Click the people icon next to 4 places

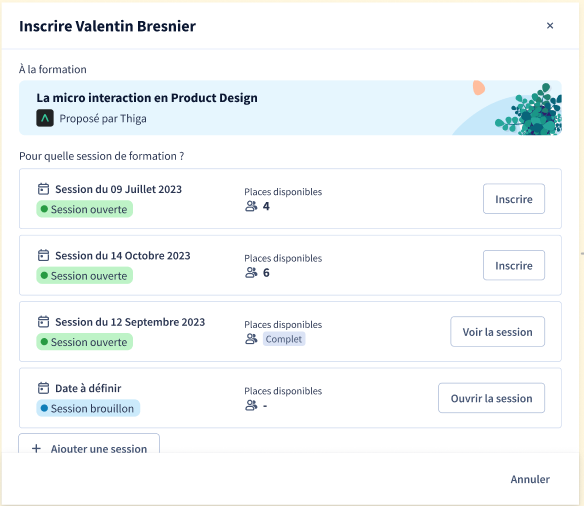(251, 206)
